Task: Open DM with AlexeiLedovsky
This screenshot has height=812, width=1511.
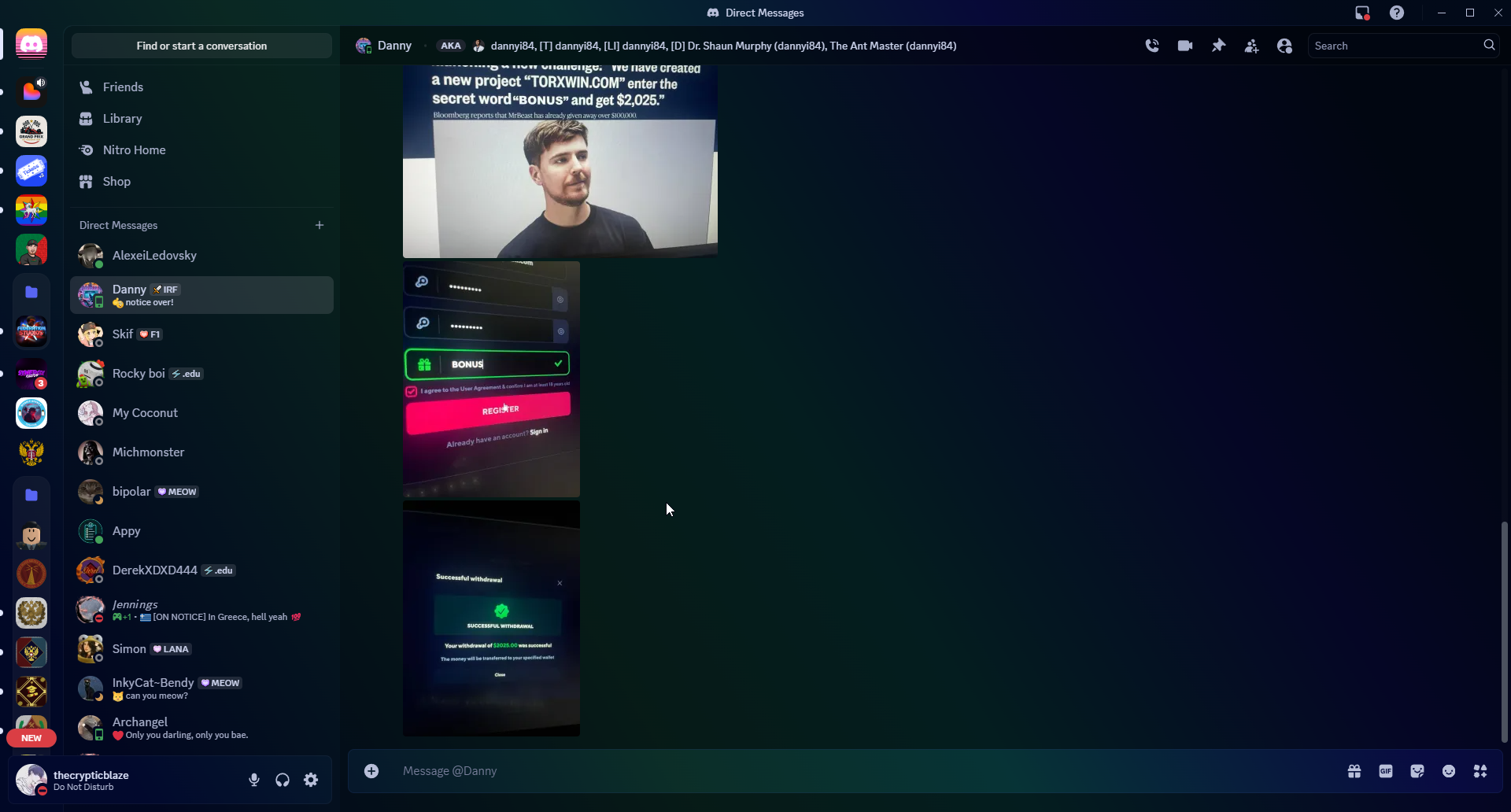Action: (201, 256)
